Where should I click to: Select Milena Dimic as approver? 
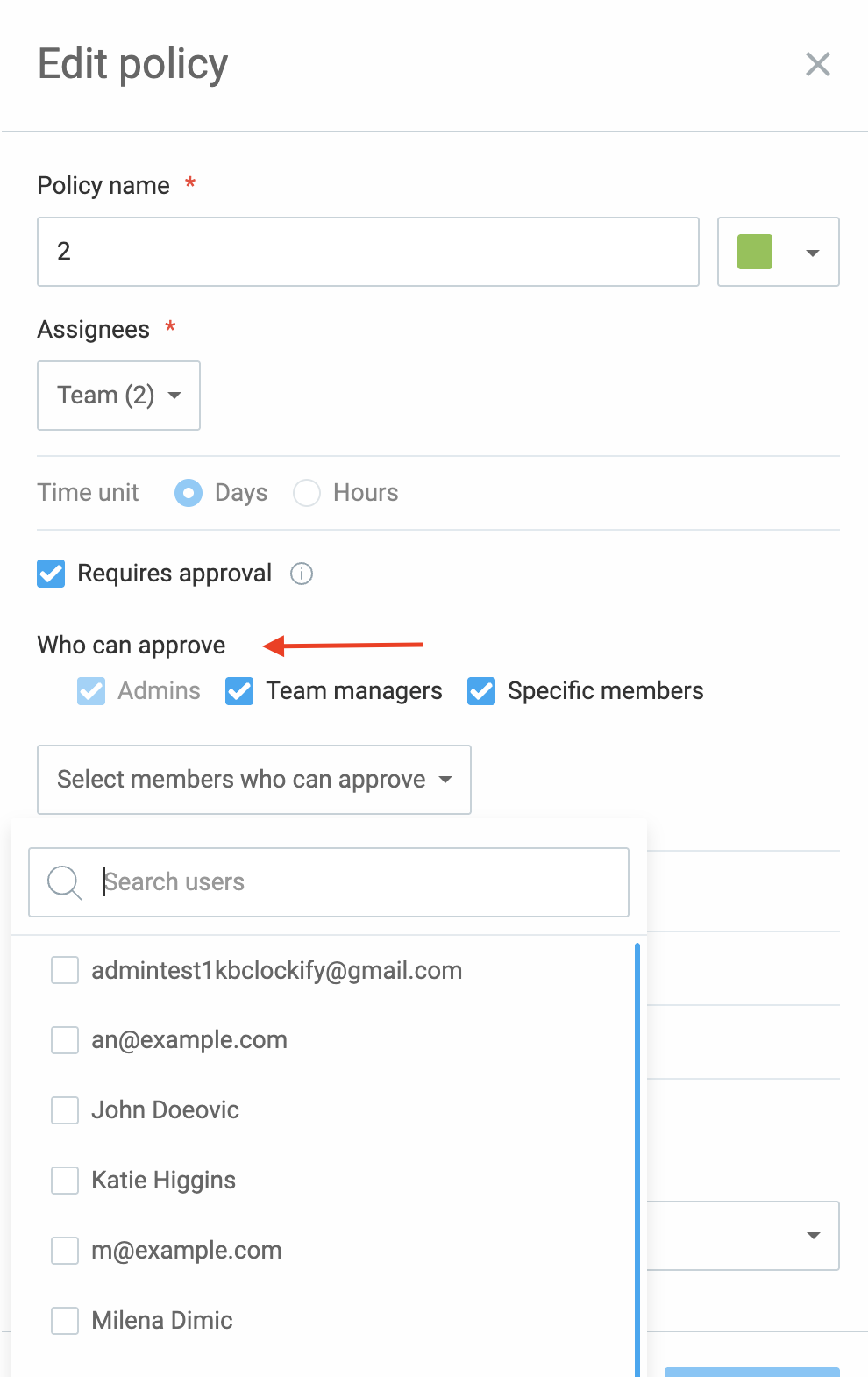pos(65,1320)
